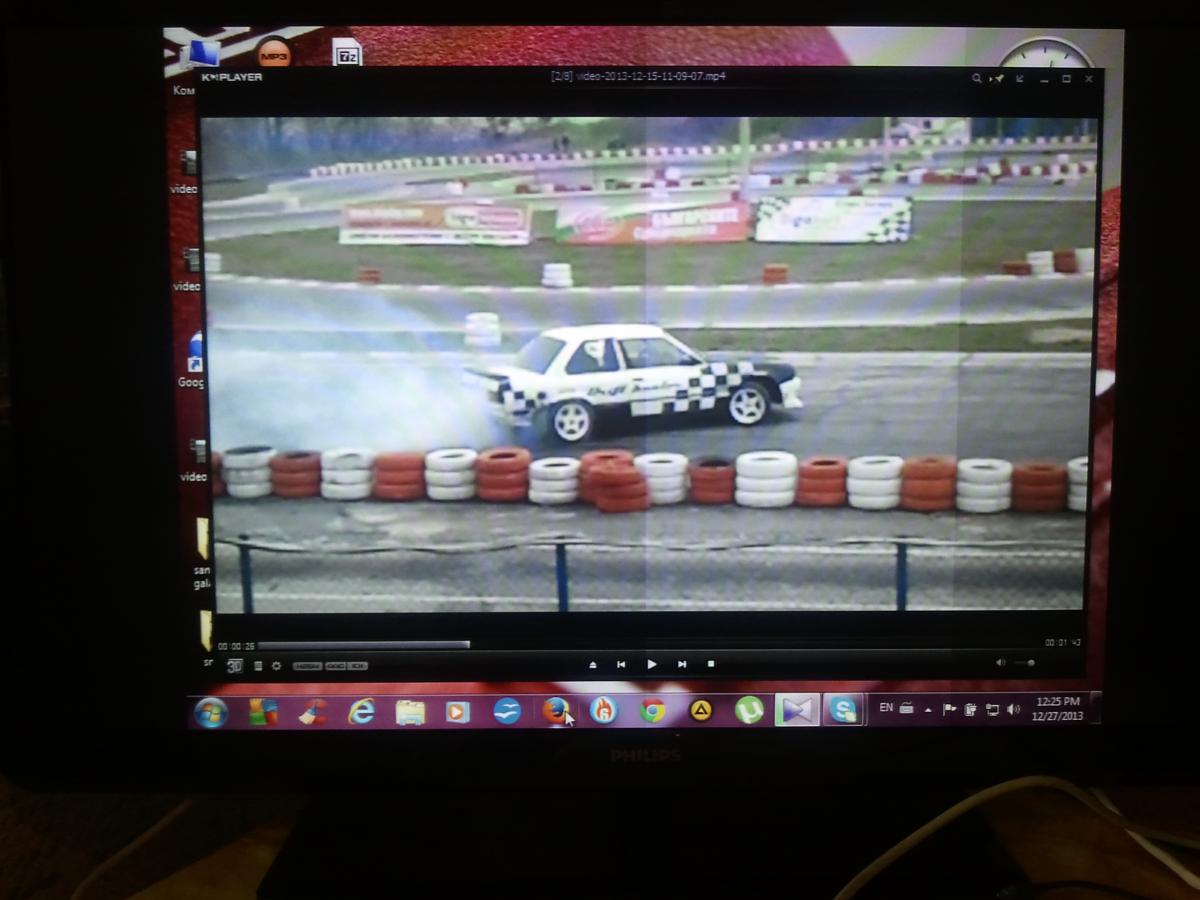Open uTorrent from the taskbar
The image size is (1200, 900).
coord(749,710)
